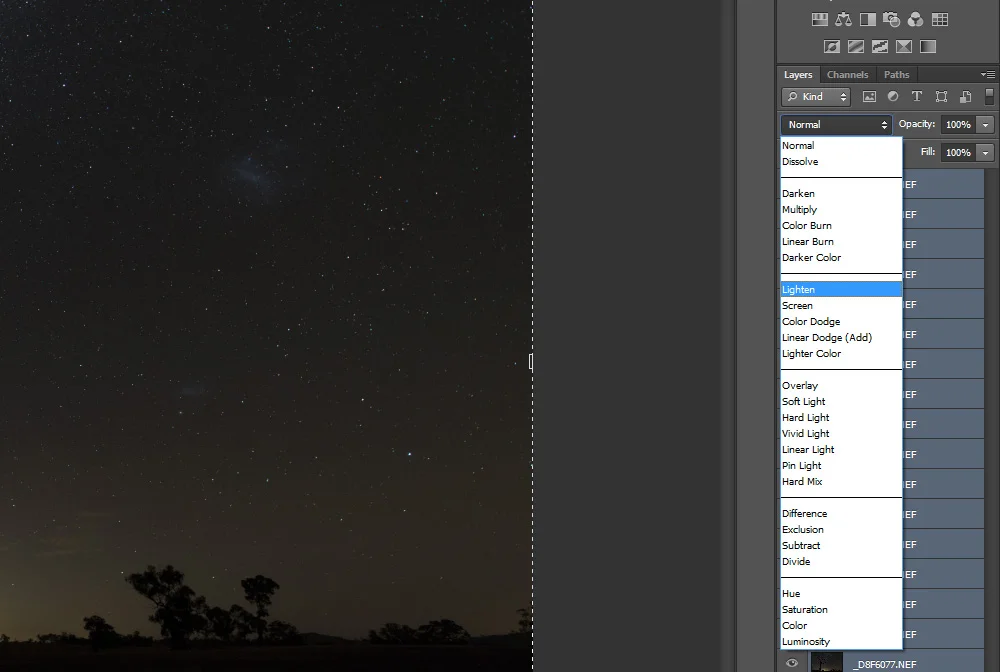This screenshot has height=672, width=1000.
Task: Choose Linear Dodge (Add) blend mode
Action: [x=841, y=337]
